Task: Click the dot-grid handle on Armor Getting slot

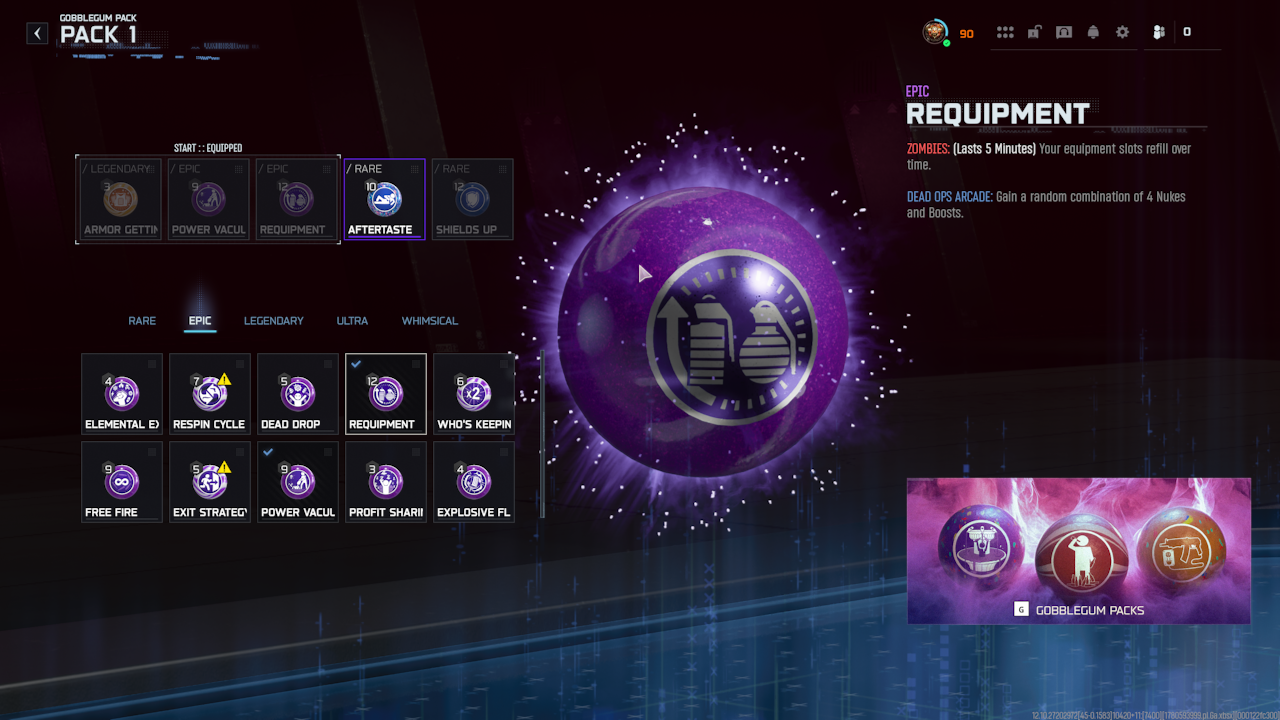Action: point(150,169)
